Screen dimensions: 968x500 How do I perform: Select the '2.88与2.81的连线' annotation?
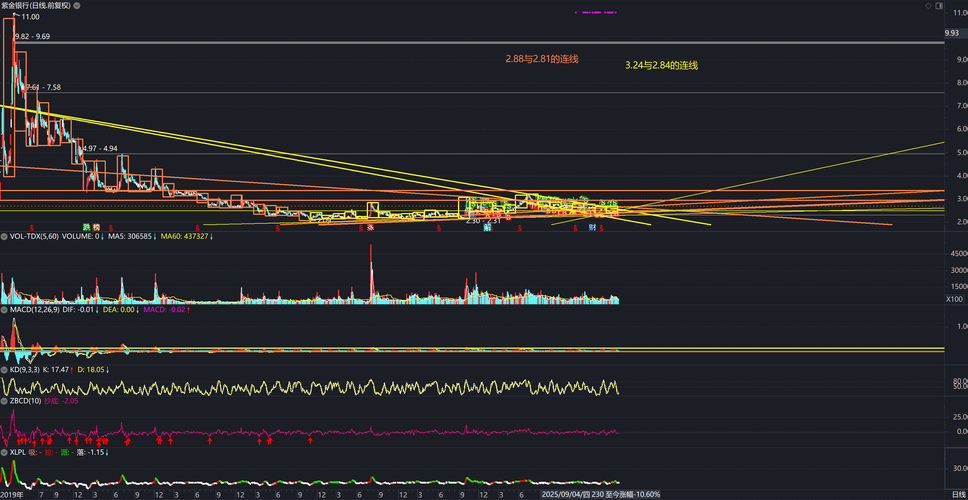click(x=541, y=59)
